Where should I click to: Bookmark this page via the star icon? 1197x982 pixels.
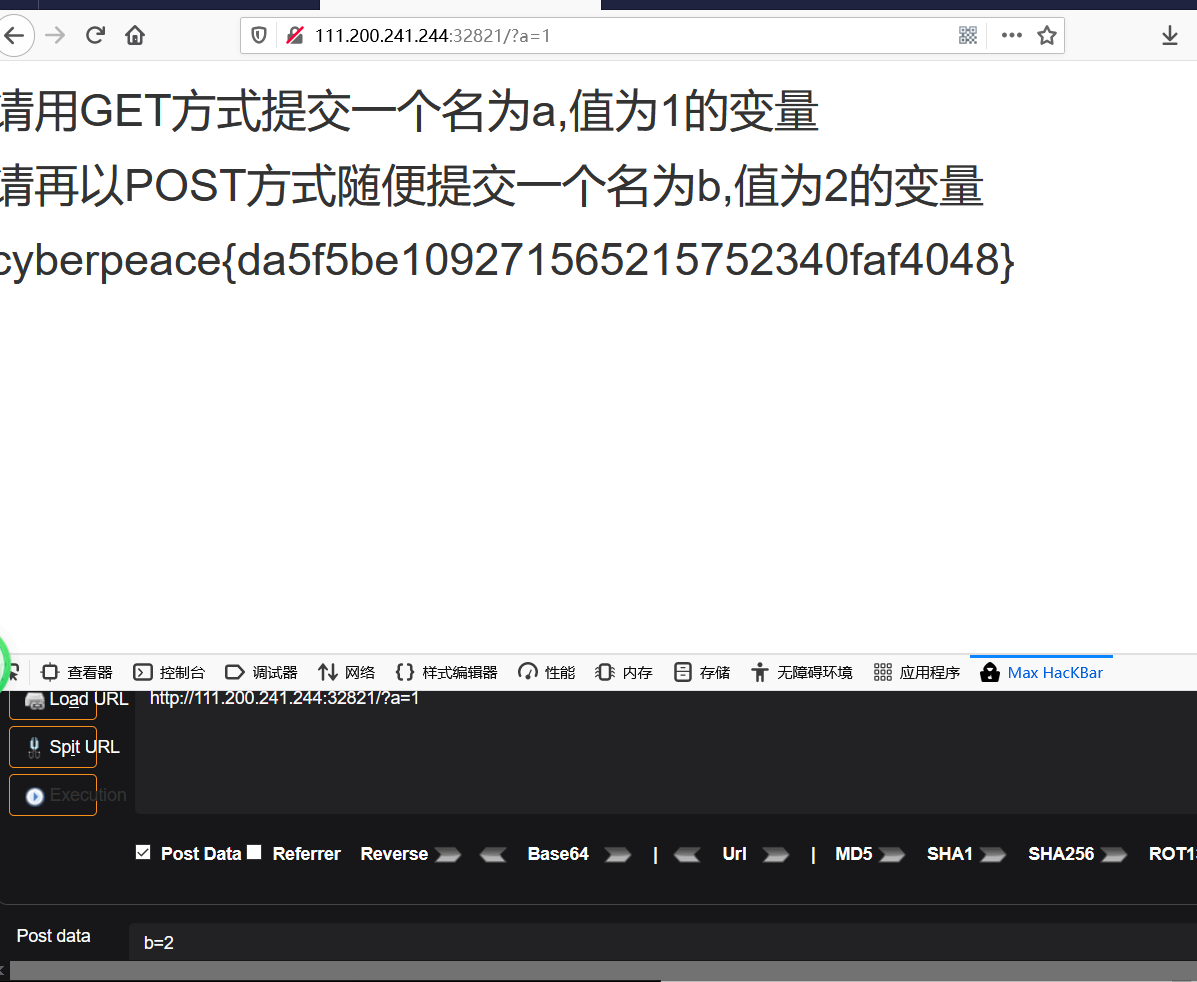[x=1047, y=35]
